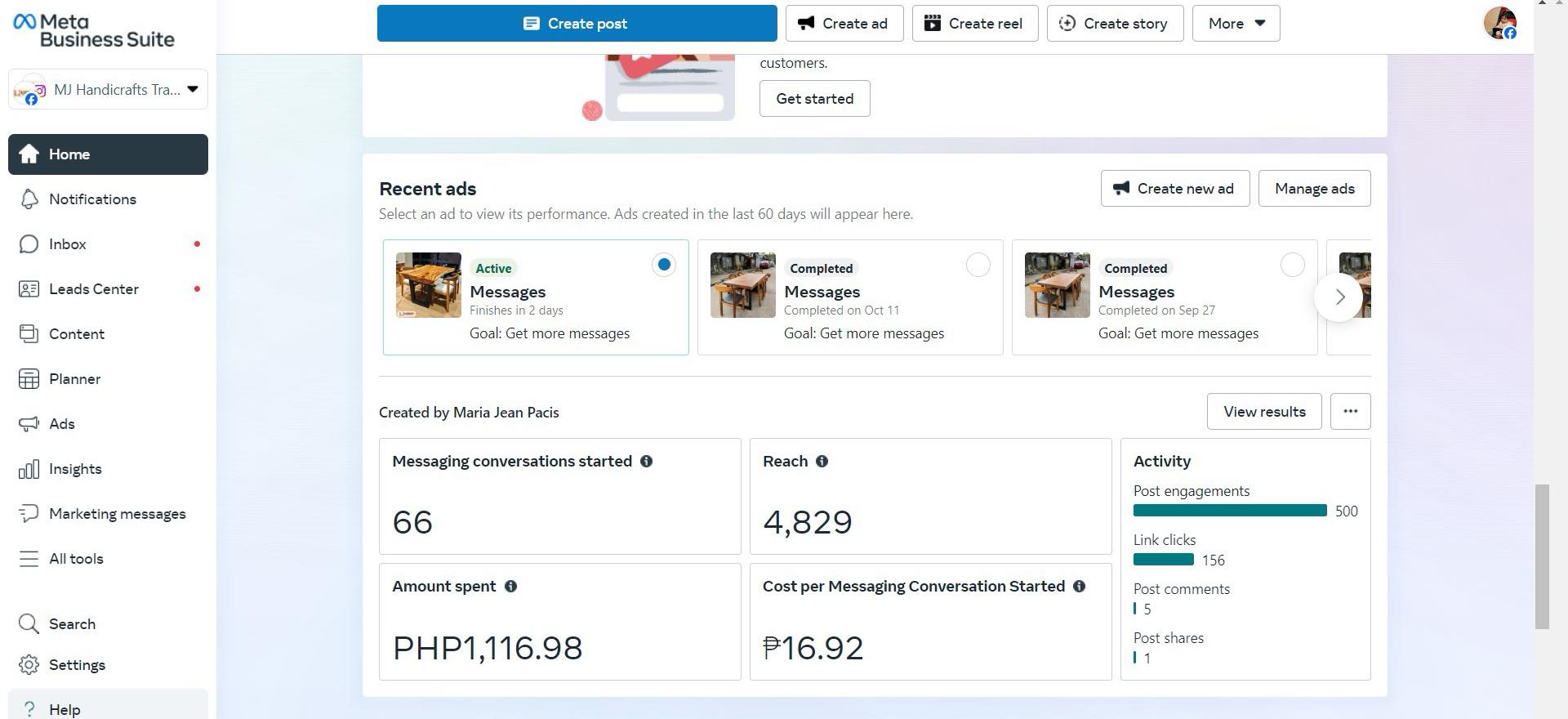Select the ad completed on Sep 27
Image resolution: width=1568 pixels, height=719 pixels.
(x=1292, y=265)
